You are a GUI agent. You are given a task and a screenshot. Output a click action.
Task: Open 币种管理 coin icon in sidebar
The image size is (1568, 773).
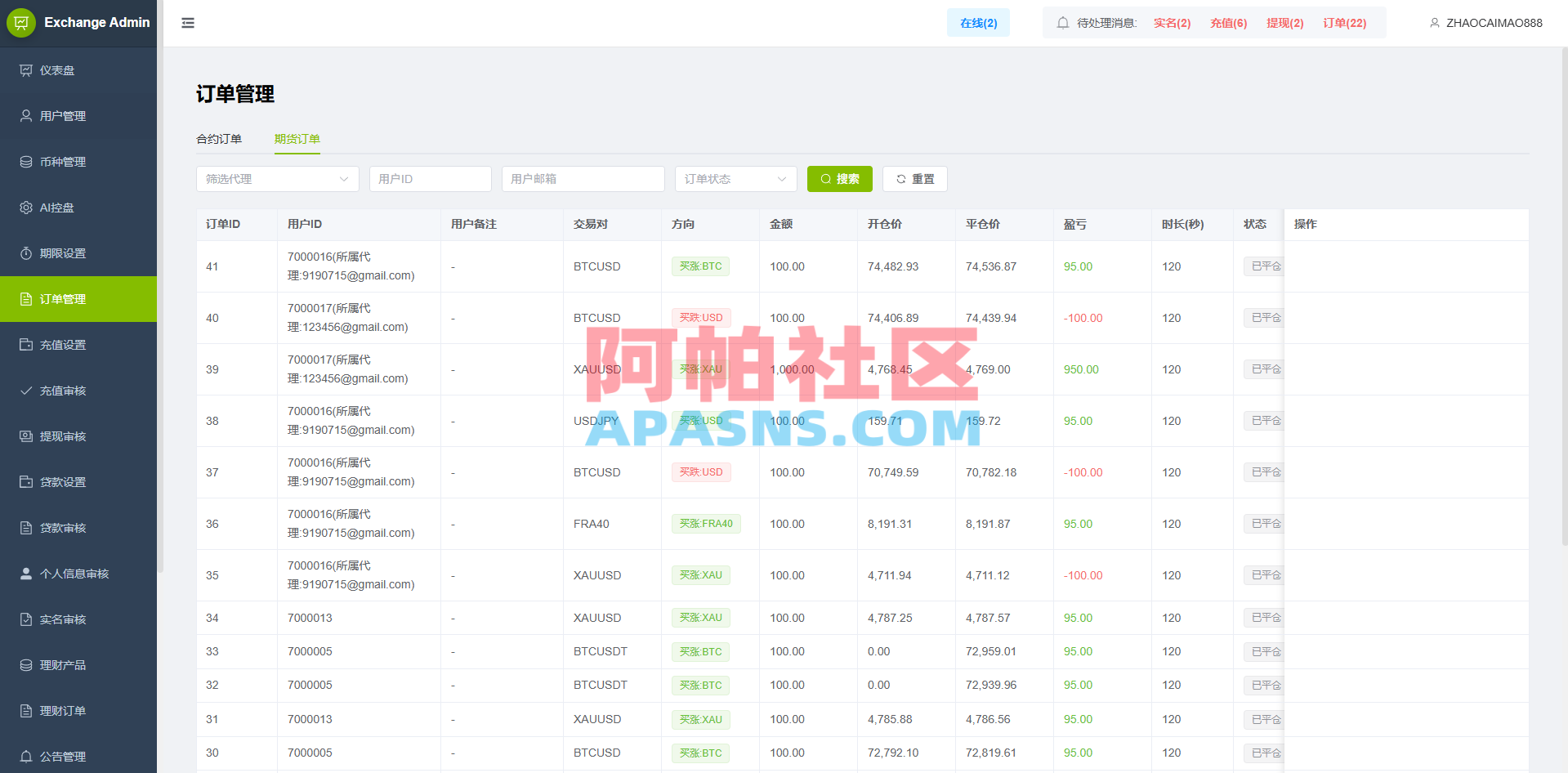point(26,162)
